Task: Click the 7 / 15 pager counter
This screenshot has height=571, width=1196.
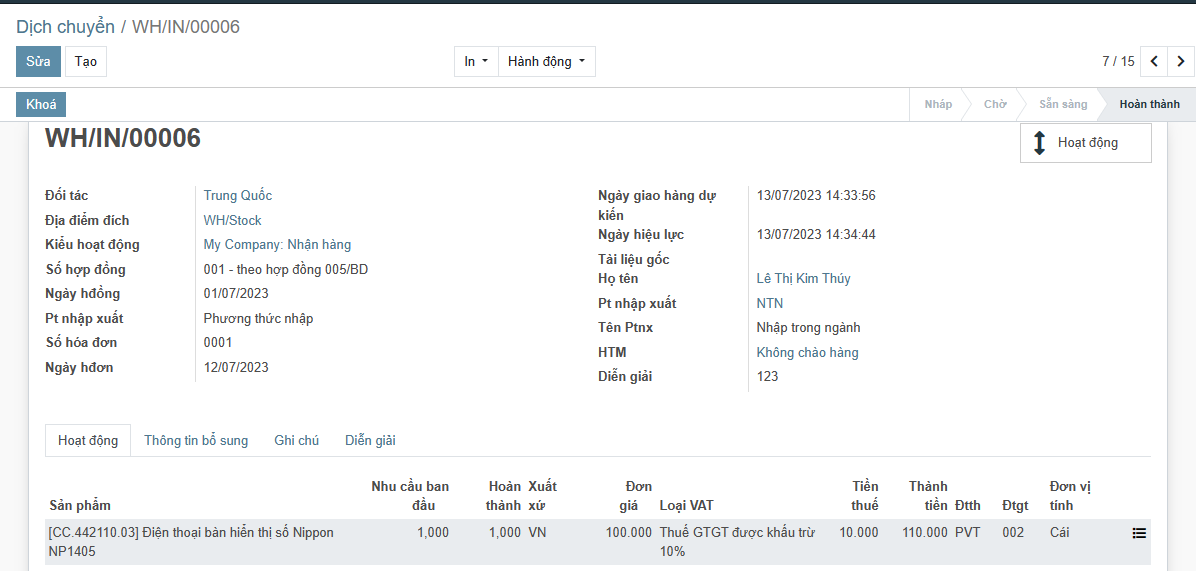Action: click(1118, 62)
